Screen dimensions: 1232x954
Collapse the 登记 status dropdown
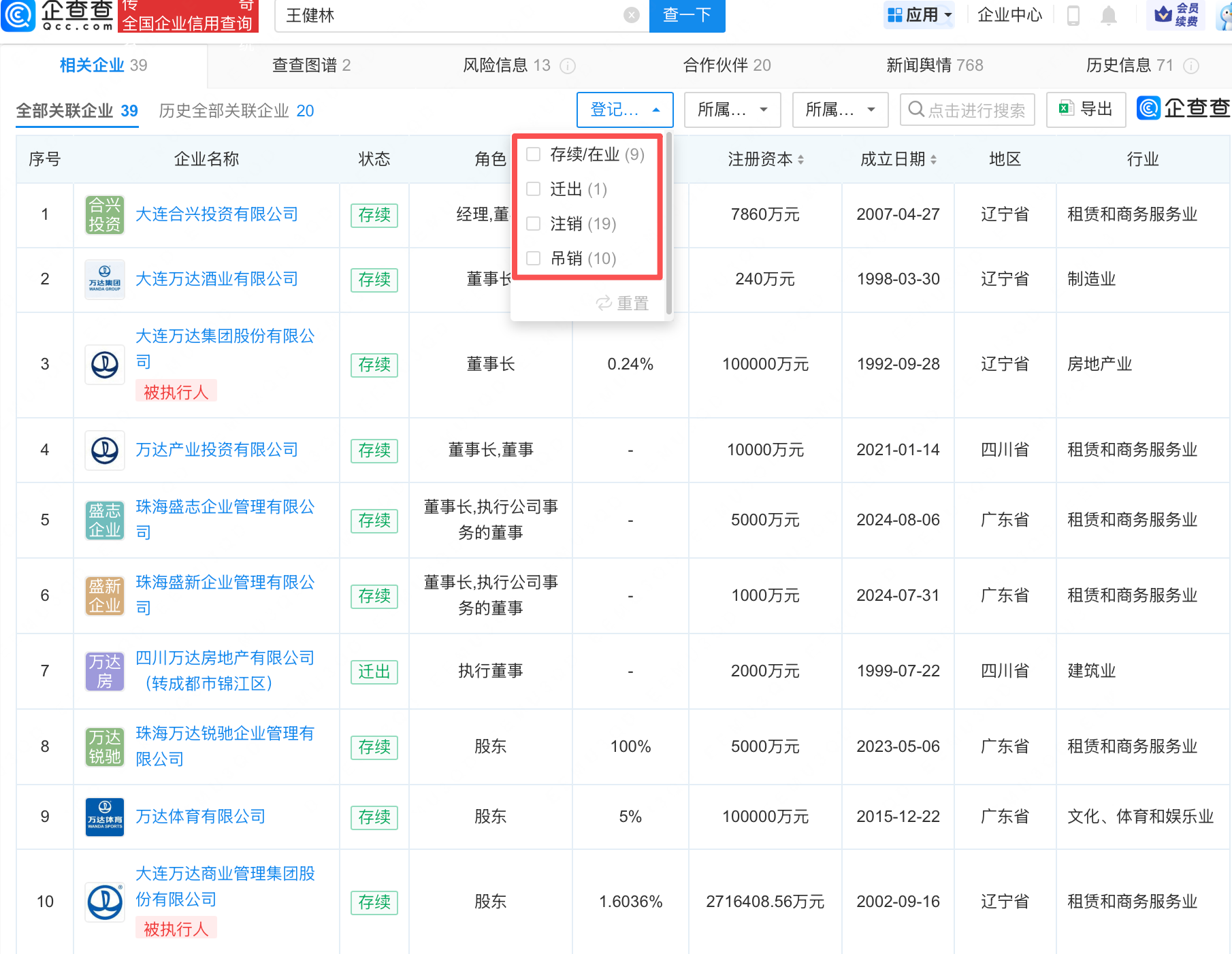[x=624, y=110]
